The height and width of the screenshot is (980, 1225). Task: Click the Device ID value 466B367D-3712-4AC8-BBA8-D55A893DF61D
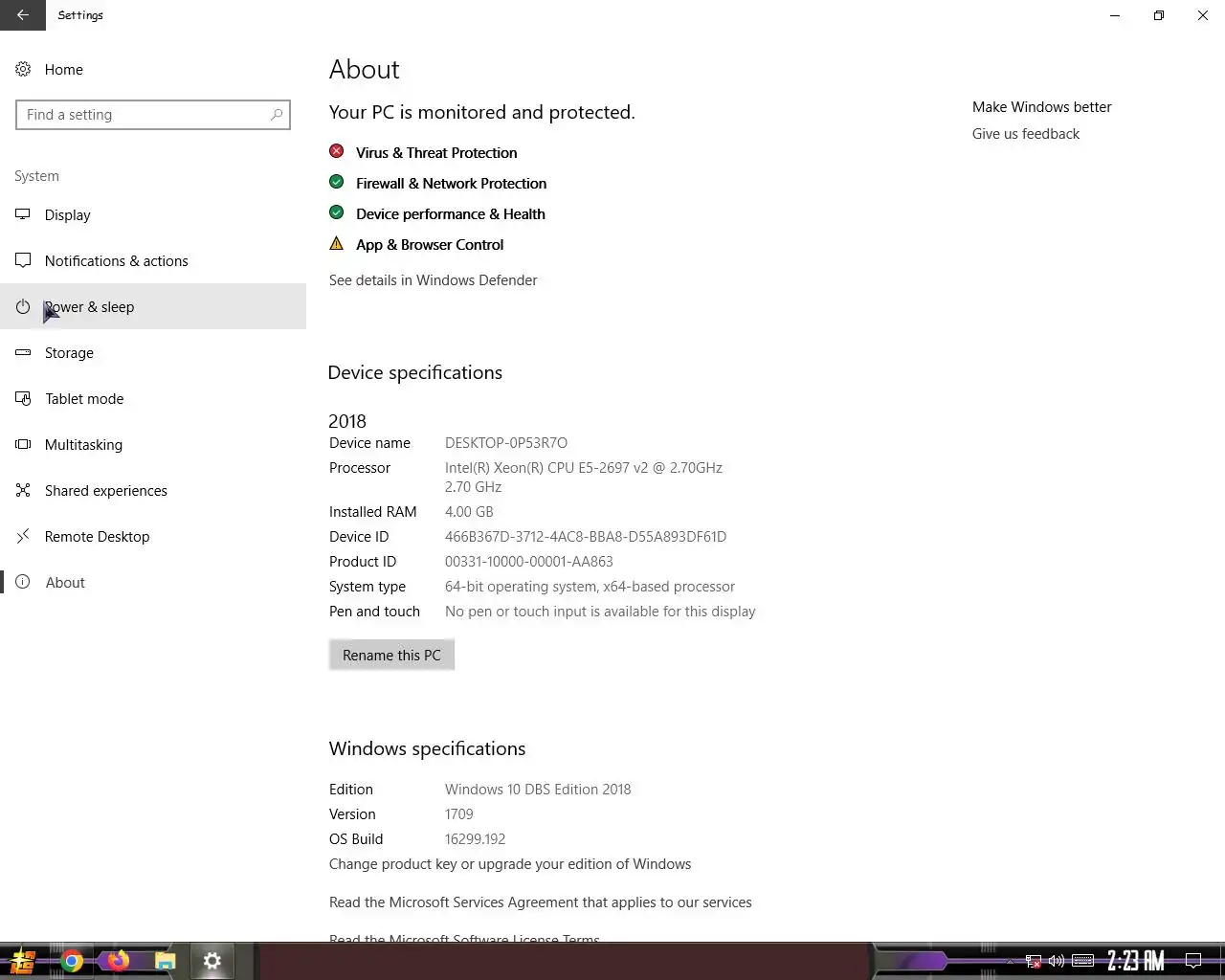[586, 537]
